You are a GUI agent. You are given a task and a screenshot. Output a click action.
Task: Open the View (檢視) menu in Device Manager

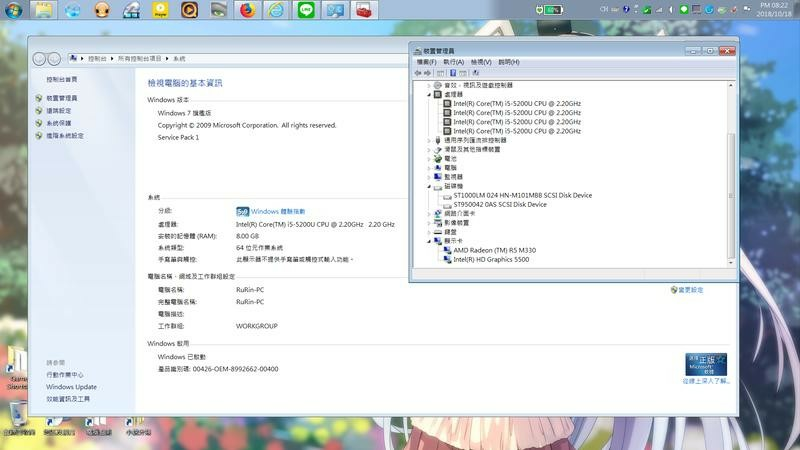point(481,62)
